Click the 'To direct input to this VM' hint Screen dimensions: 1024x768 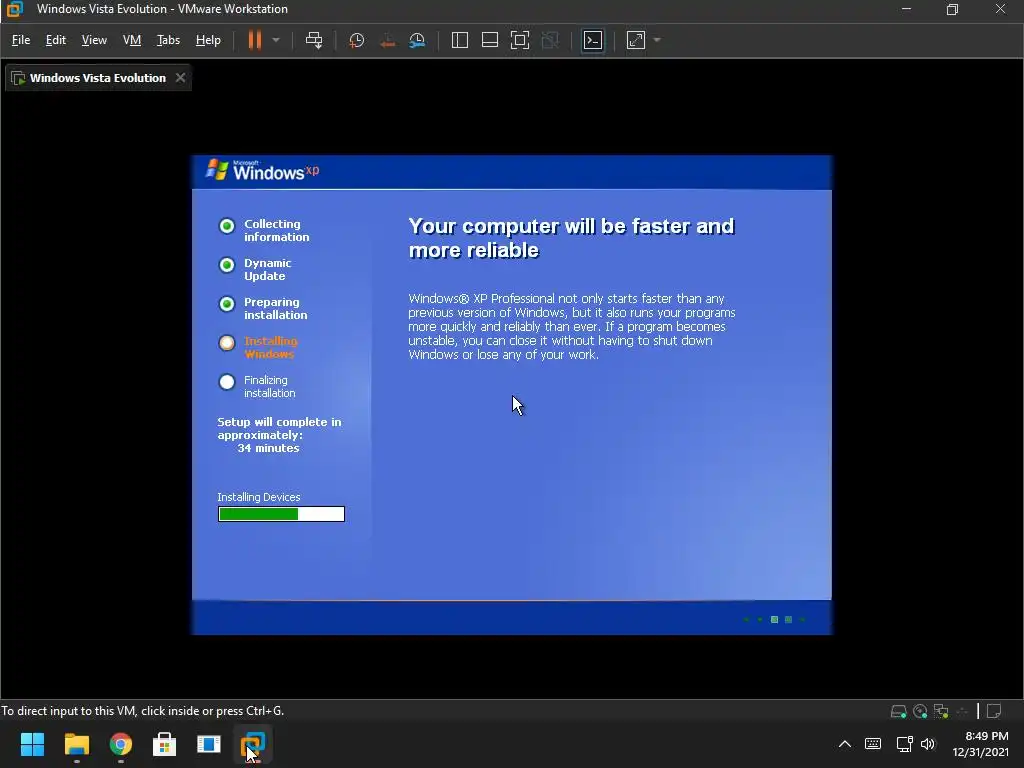[142, 711]
